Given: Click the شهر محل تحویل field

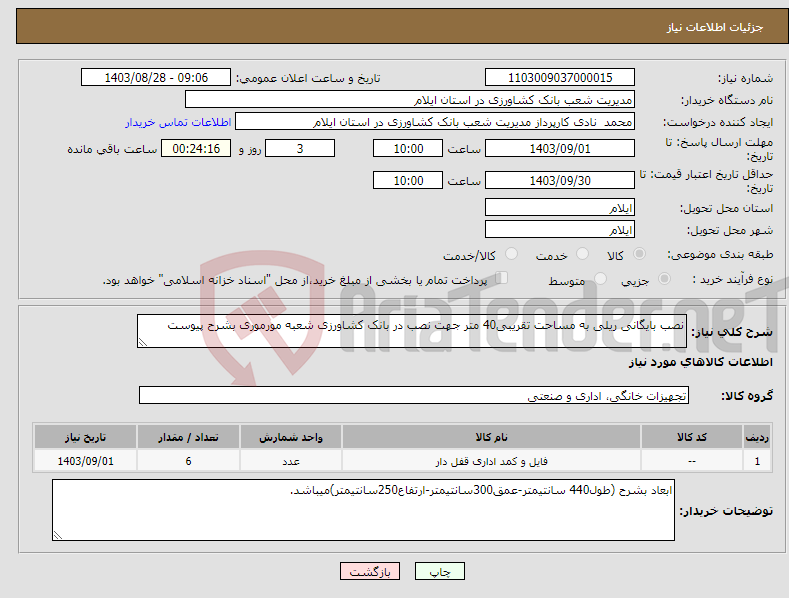Looking at the screenshot, I should click(560, 230).
